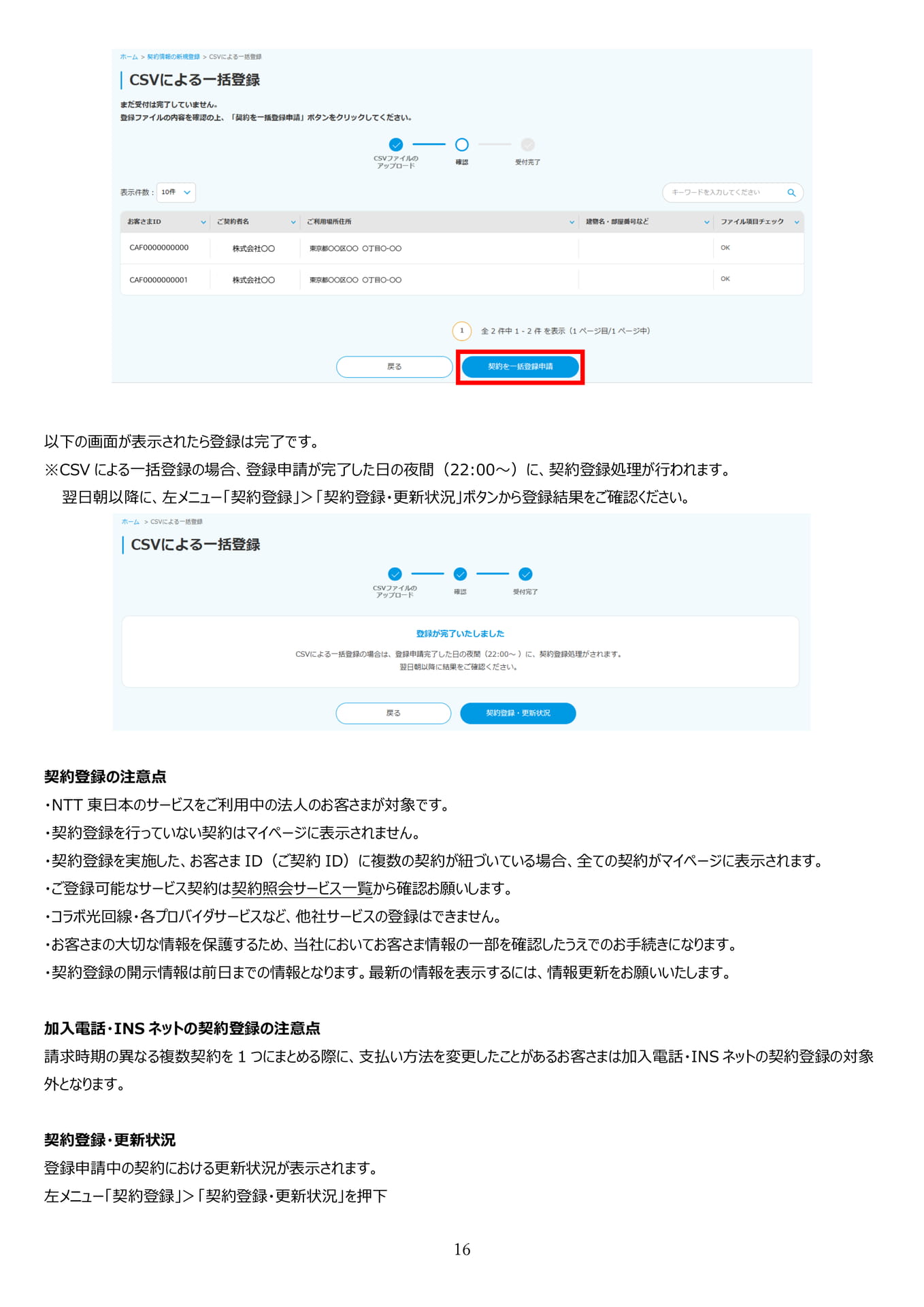
Task: Click the address cell in the CAF0000000001 row
Action: pos(356,280)
